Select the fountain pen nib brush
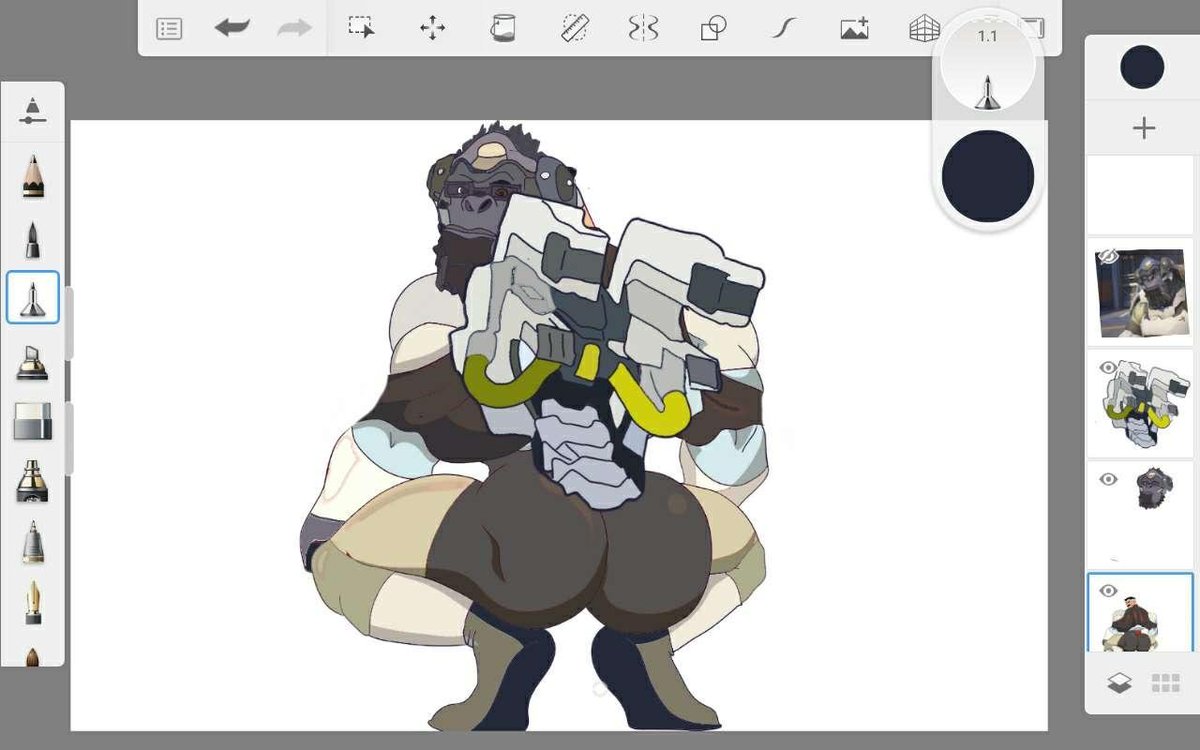This screenshot has height=750, width=1200. 33,602
